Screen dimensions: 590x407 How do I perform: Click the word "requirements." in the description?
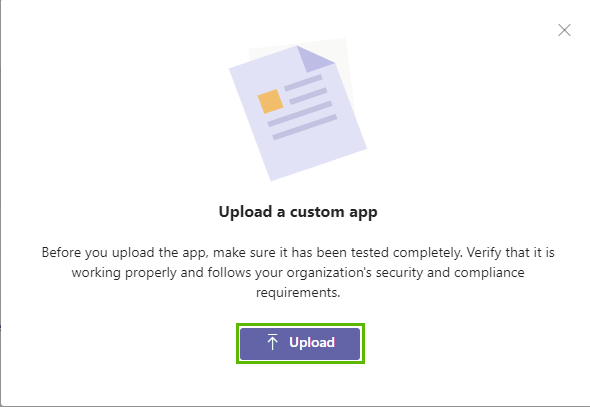[298, 292]
